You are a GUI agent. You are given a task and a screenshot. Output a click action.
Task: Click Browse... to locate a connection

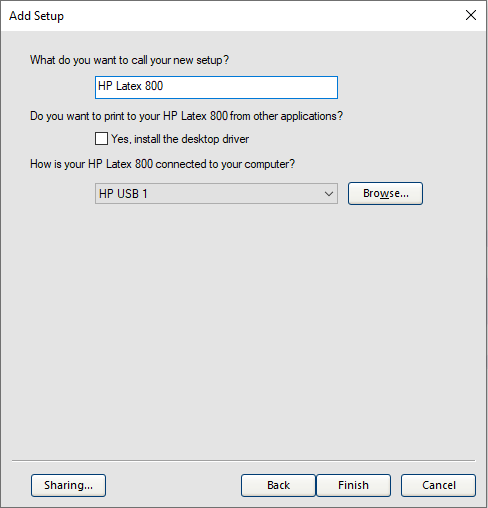385,193
